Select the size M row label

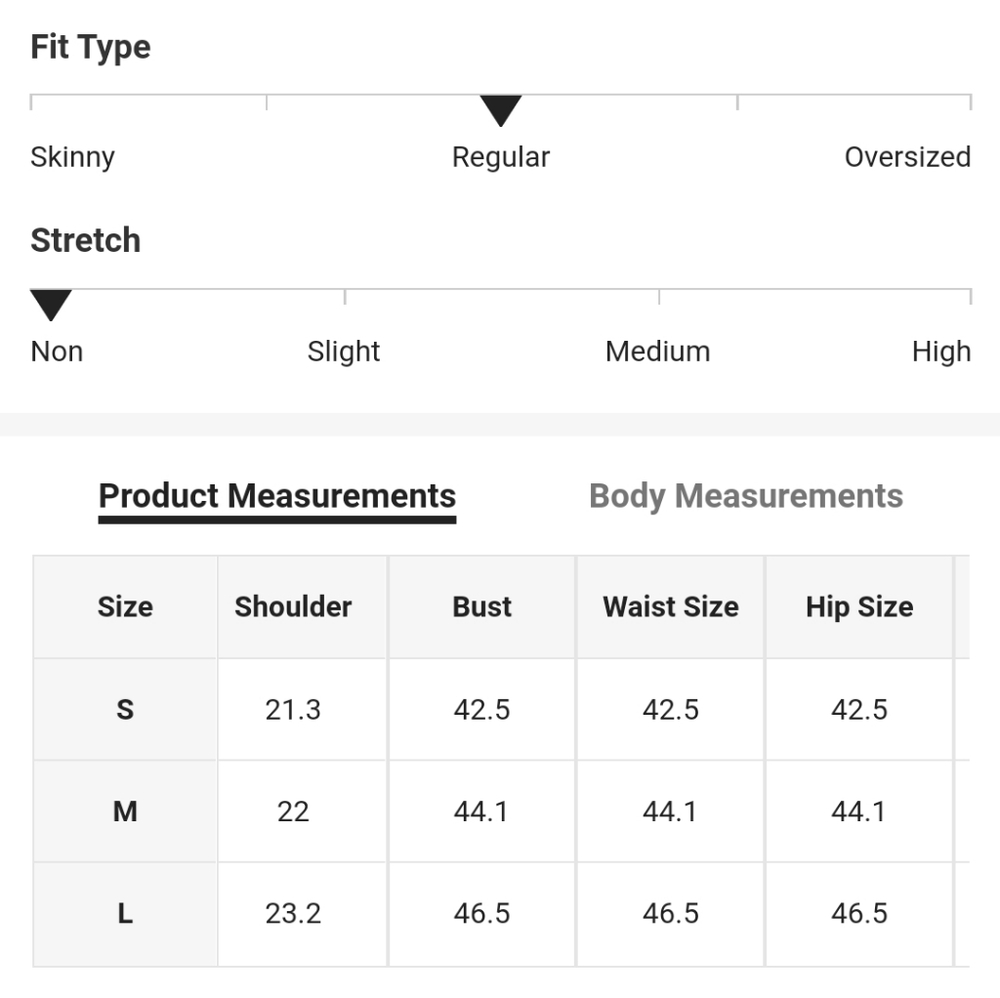pyautogui.click(x=125, y=811)
